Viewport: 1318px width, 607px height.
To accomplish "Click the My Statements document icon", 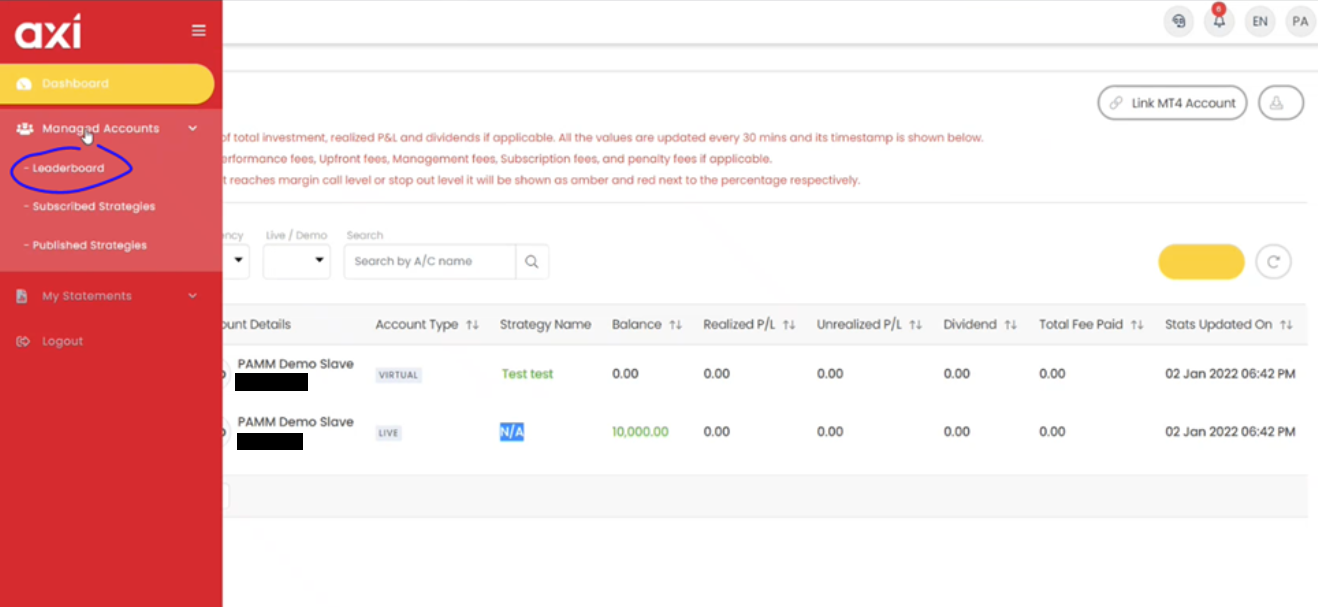I will point(22,295).
